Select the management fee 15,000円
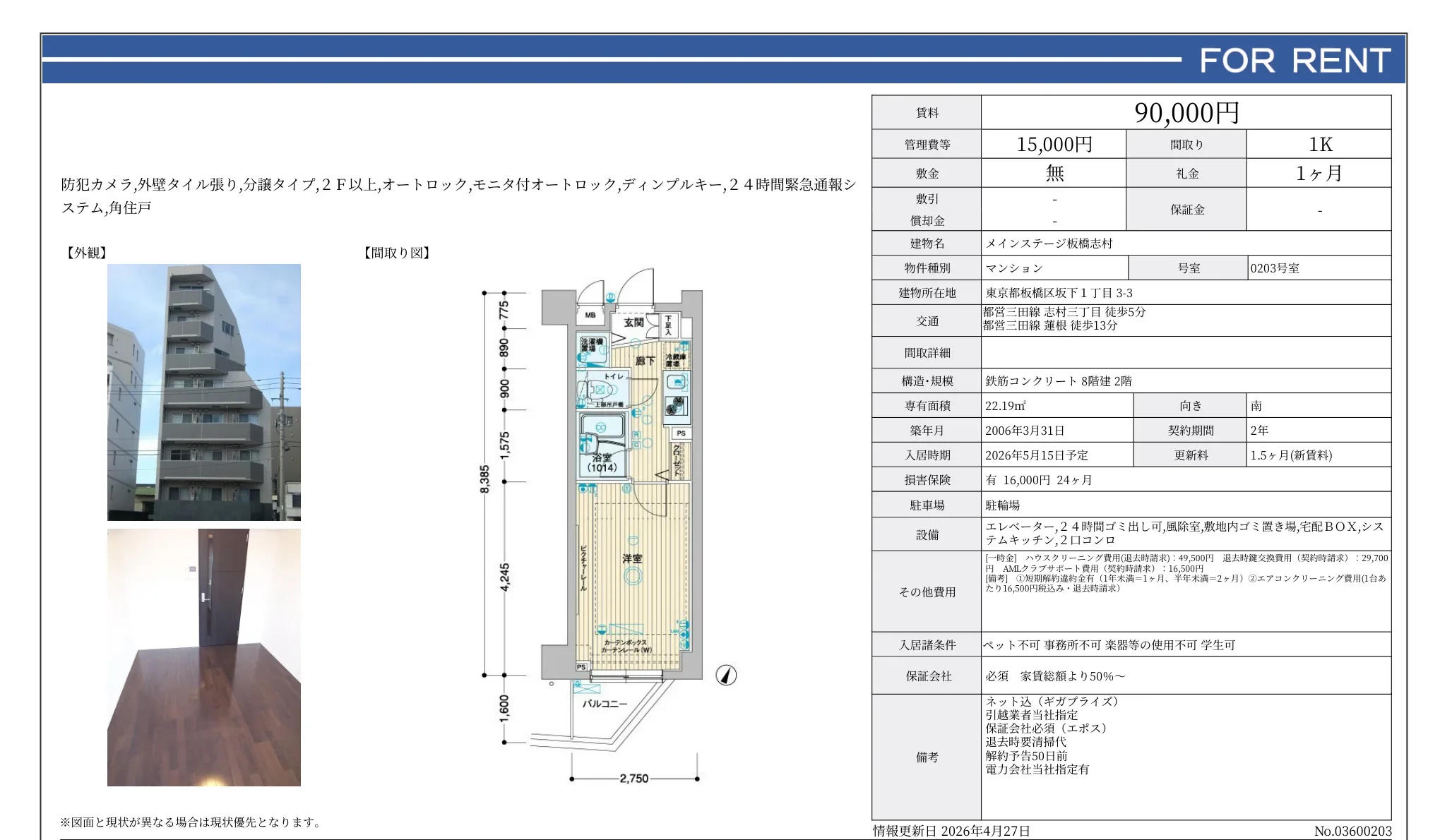This screenshot has width=1452, height=840. [x=1054, y=145]
